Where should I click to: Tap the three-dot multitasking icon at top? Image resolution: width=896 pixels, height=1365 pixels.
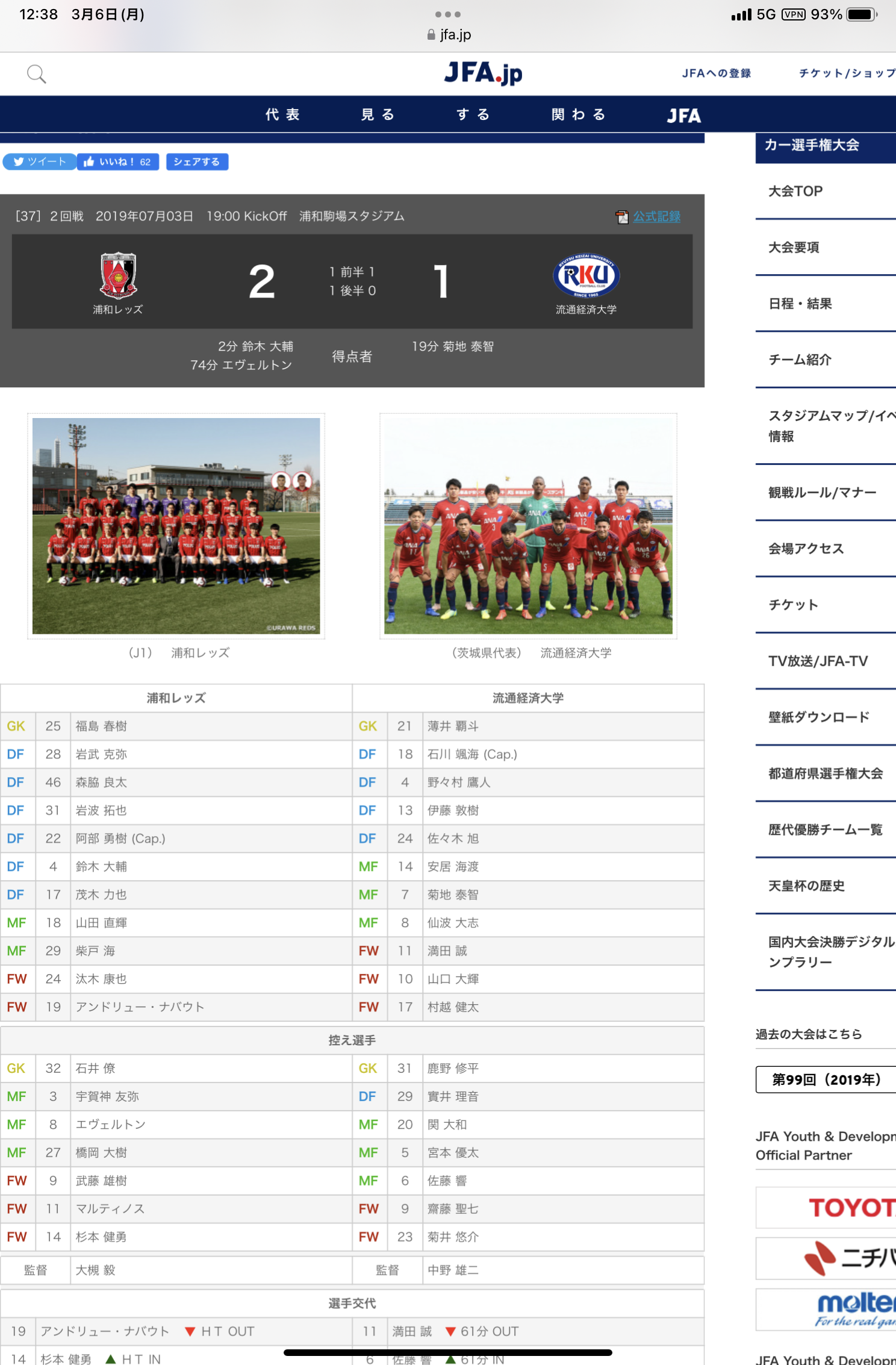click(448, 14)
